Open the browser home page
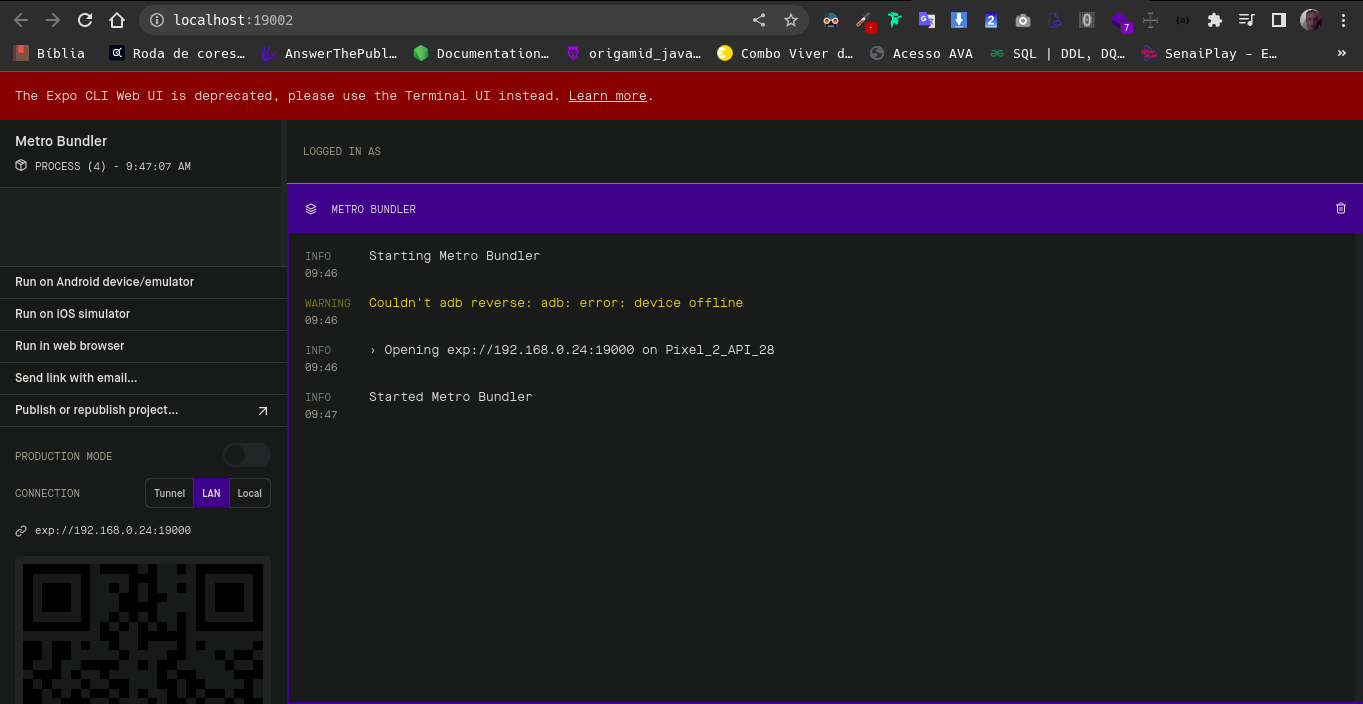 [117, 20]
